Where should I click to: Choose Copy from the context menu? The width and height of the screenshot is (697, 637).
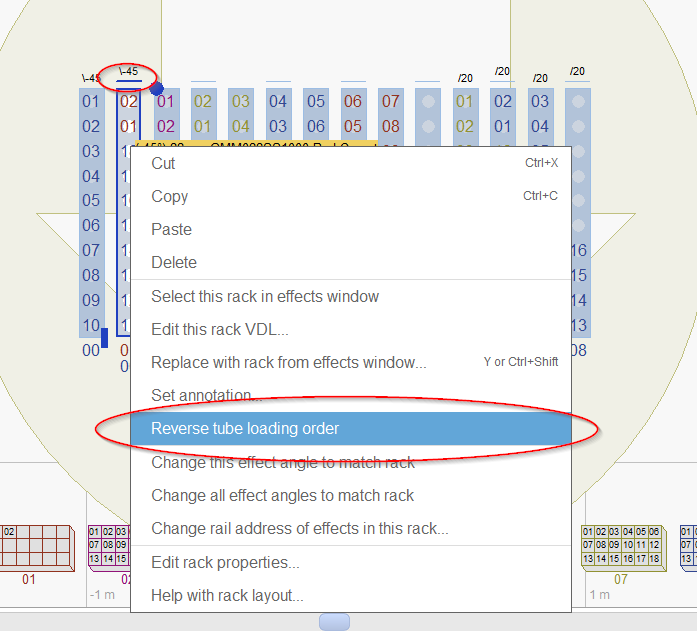click(x=169, y=197)
